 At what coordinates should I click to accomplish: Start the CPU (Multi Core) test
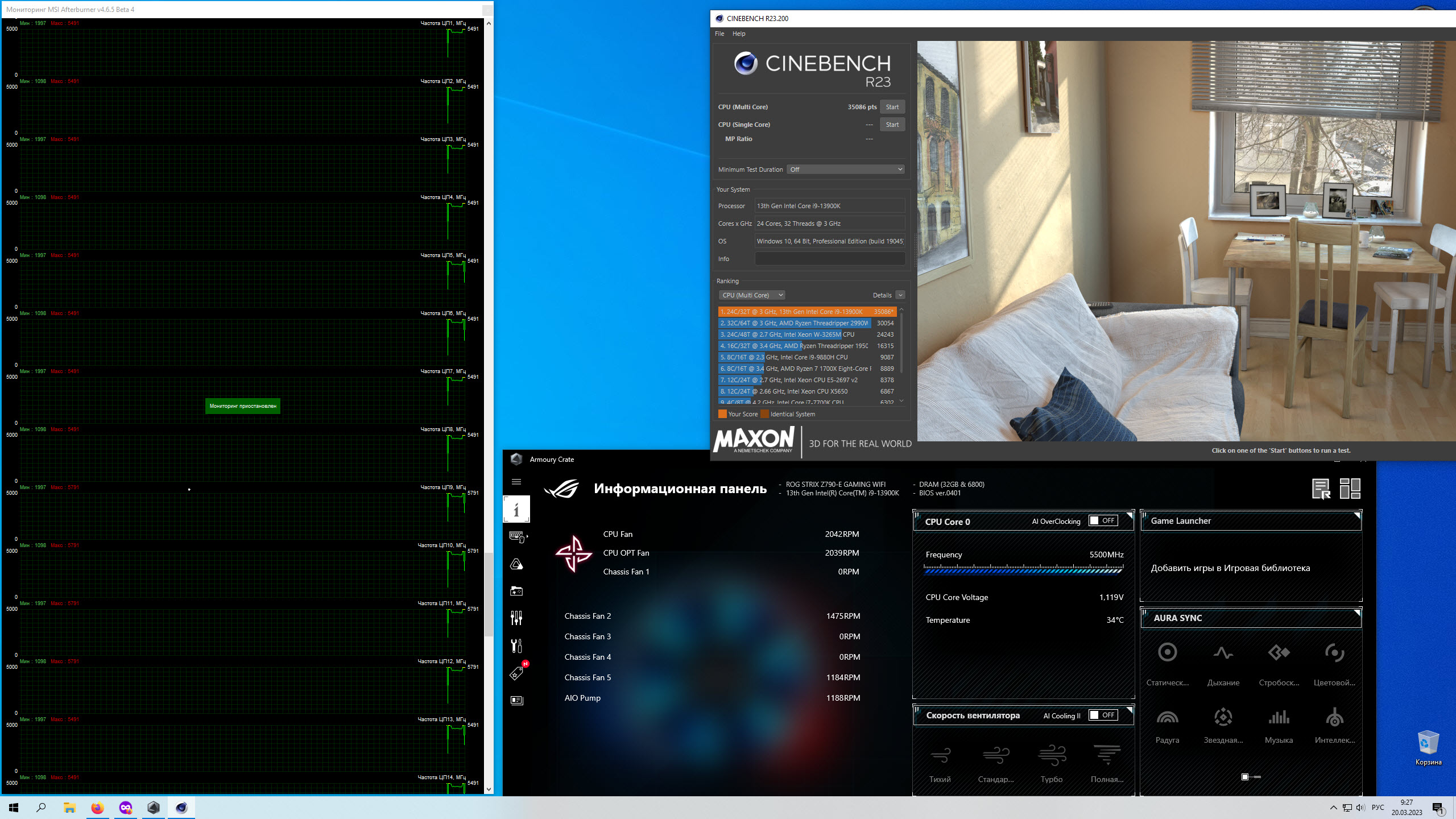click(892, 107)
